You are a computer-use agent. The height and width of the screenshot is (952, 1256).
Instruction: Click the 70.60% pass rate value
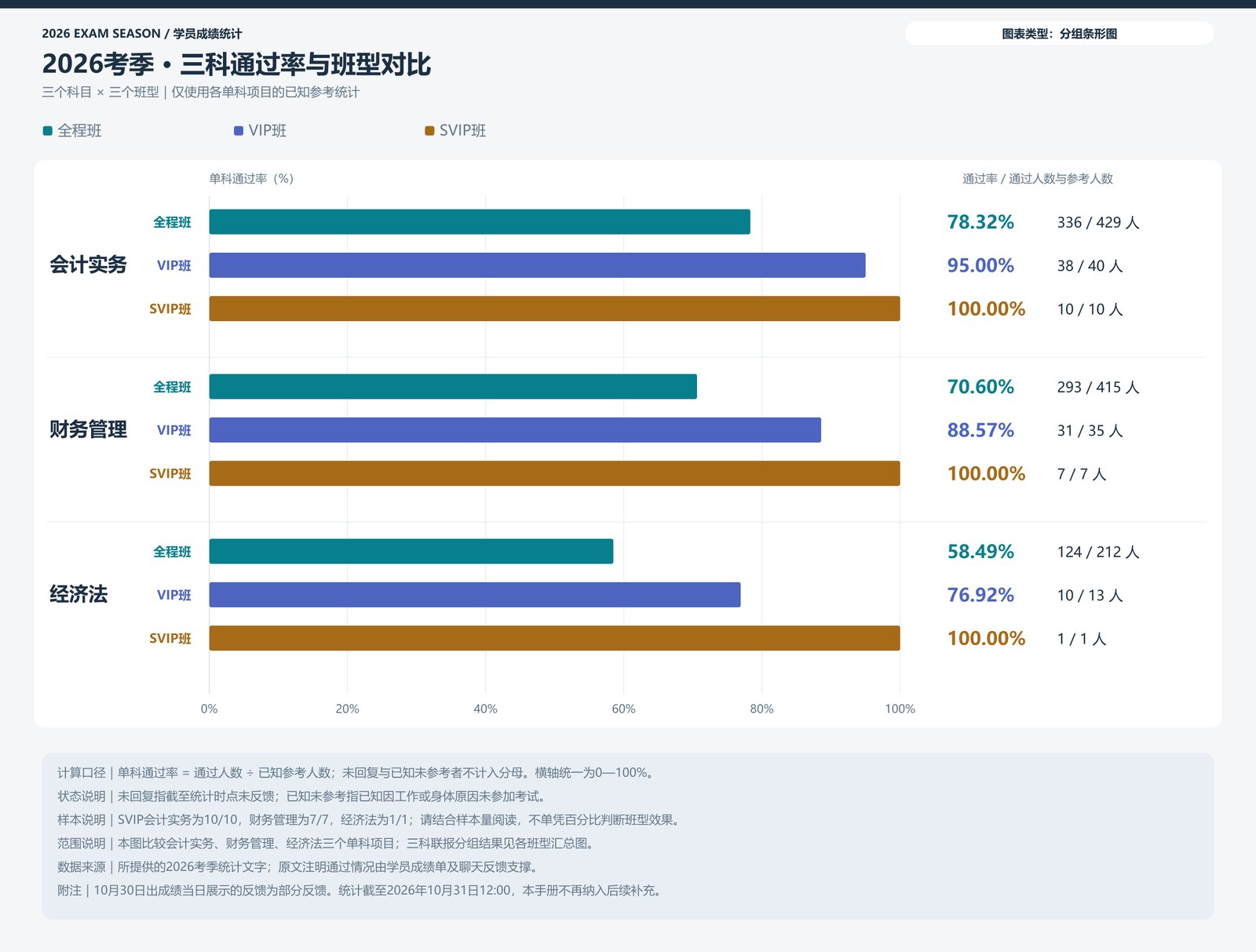click(x=980, y=387)
